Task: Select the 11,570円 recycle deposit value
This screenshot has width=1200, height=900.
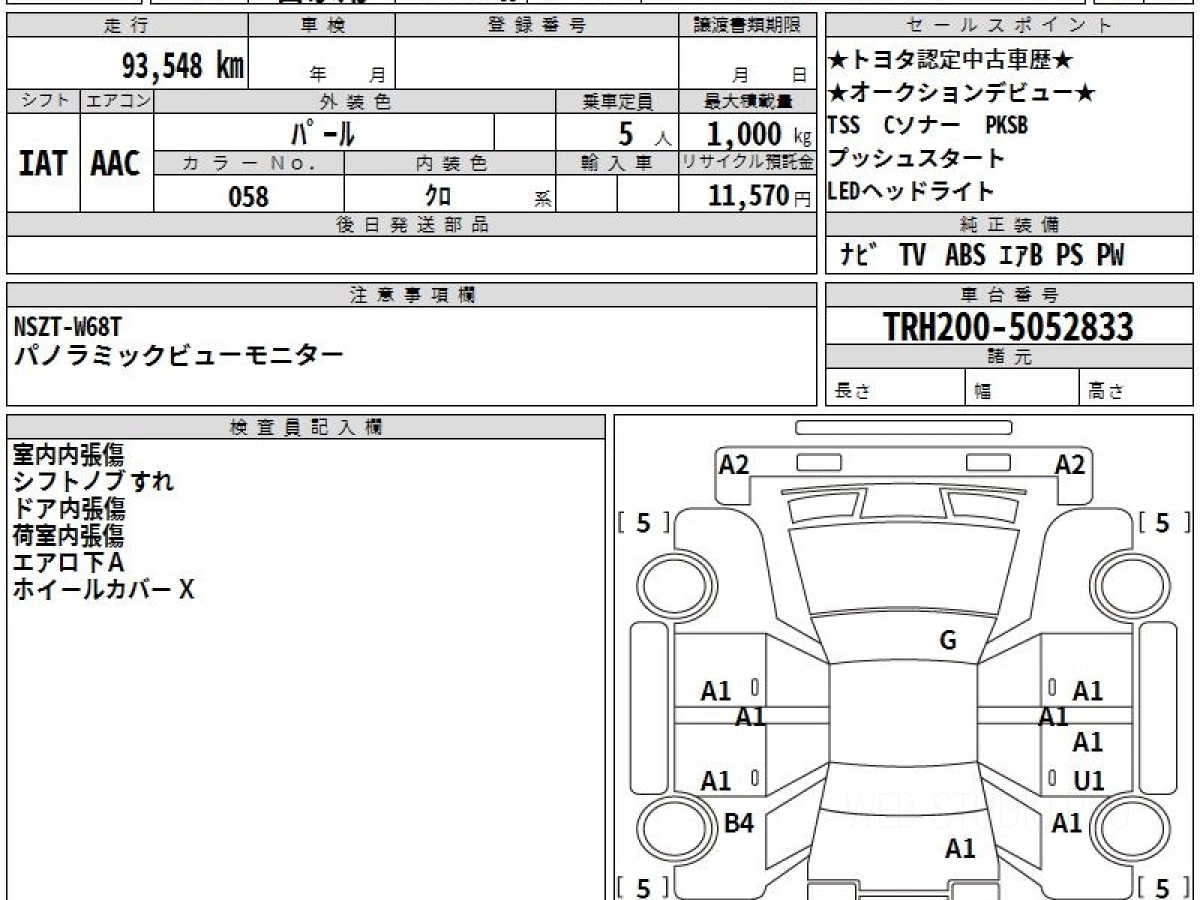Action: pyautogui.click(x=759, y=196)
